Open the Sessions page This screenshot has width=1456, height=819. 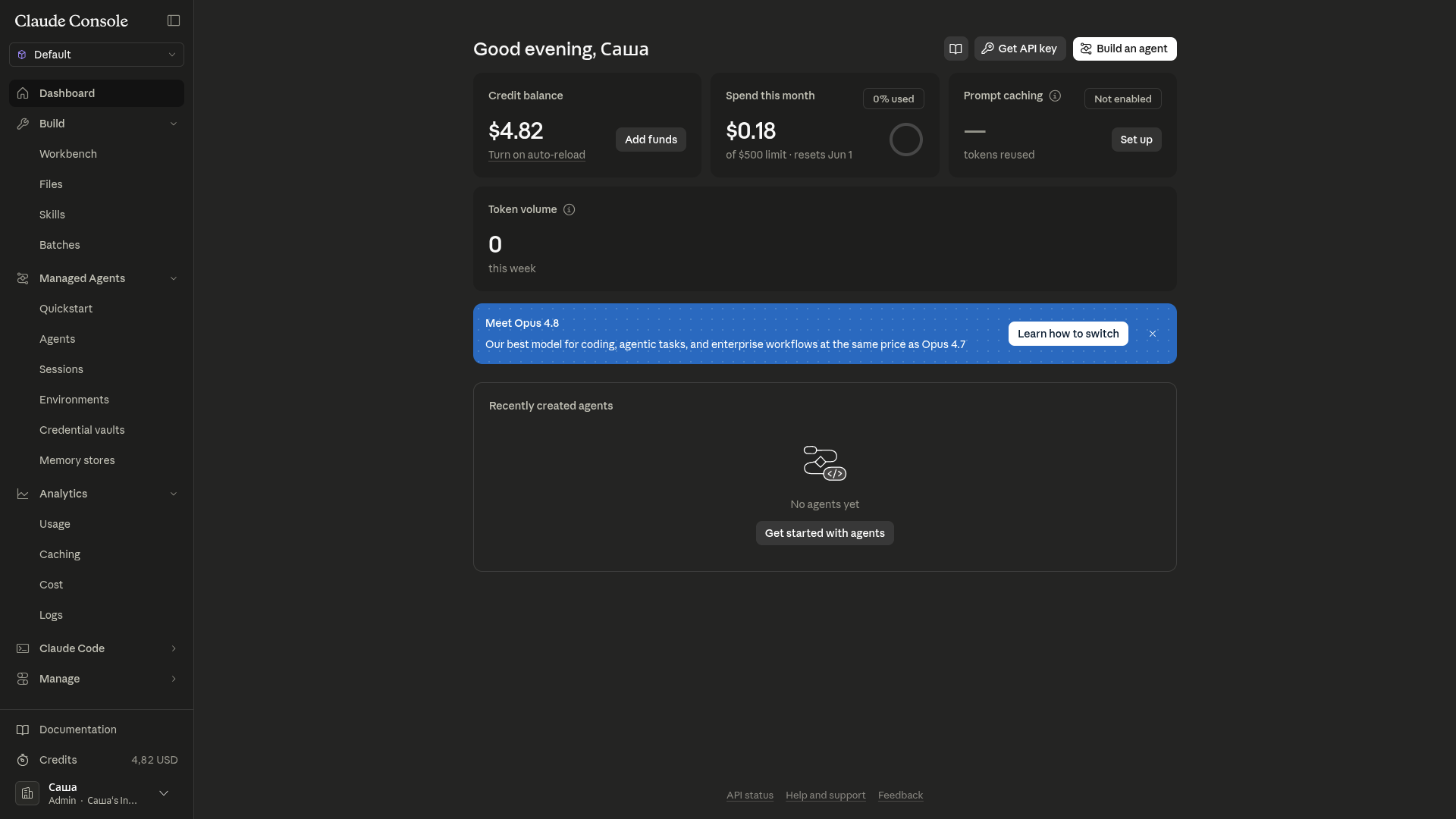(96, 369)
